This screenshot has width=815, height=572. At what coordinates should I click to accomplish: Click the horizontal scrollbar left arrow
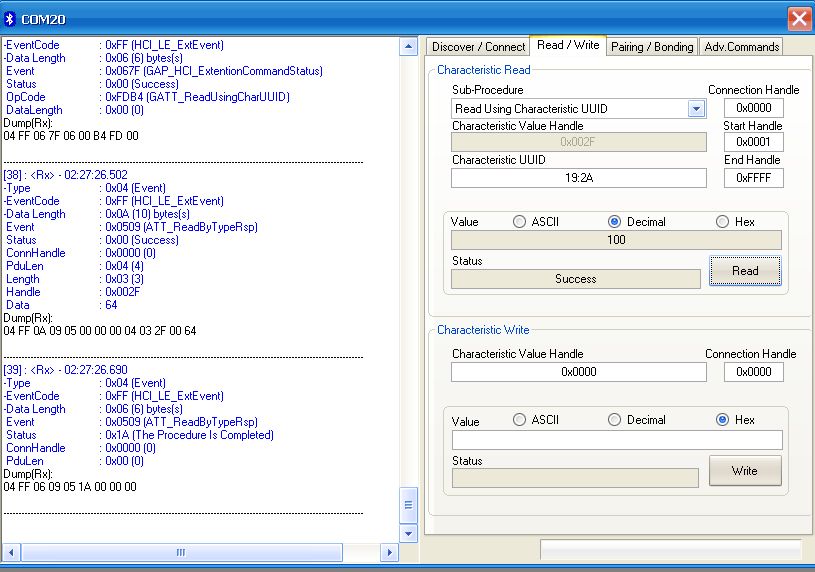(11, 552)
